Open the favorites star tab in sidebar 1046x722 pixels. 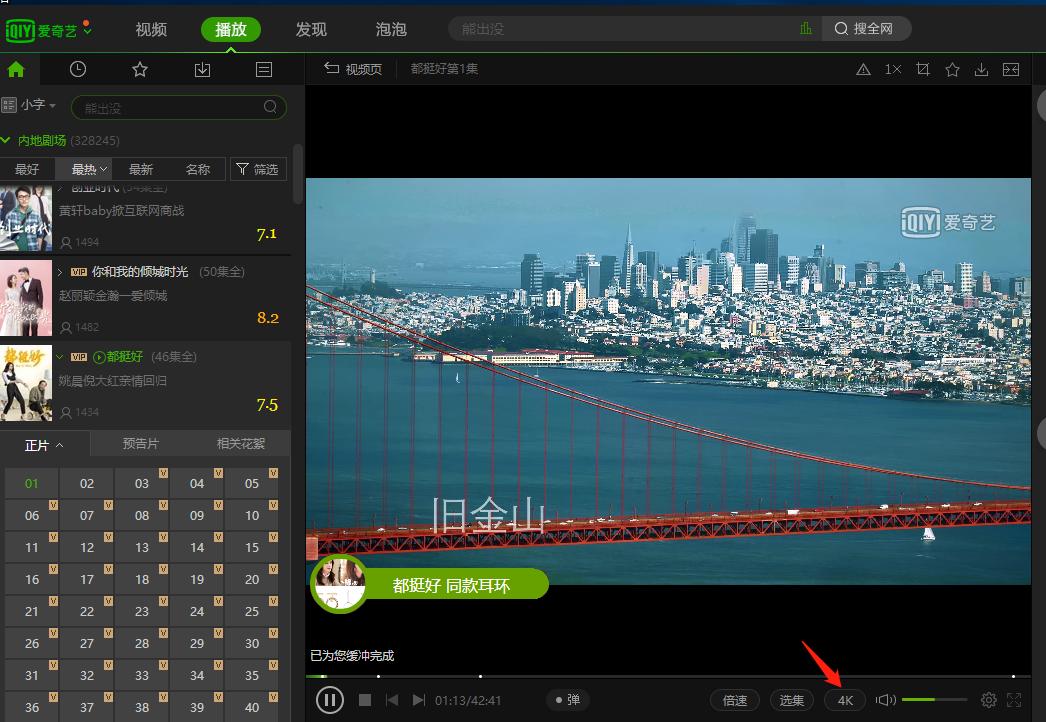pos(140,69)
